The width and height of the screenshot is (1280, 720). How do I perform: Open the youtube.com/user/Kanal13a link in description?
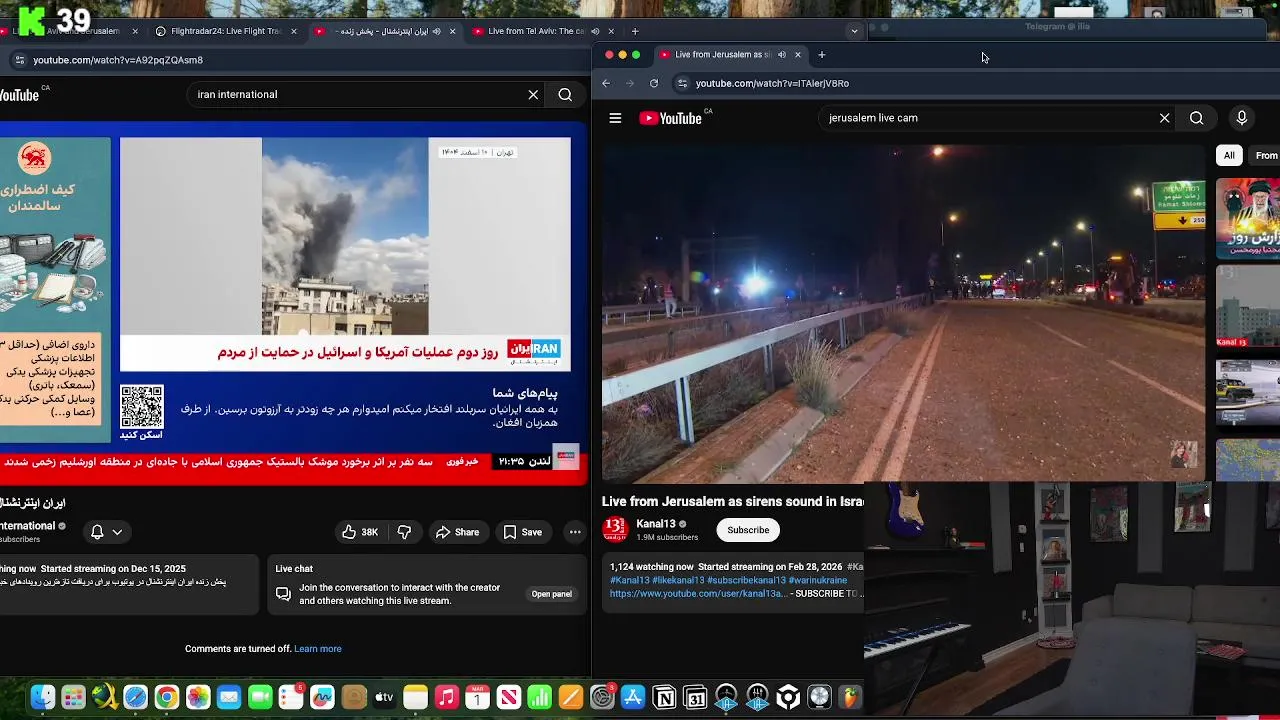pos(698,594)
